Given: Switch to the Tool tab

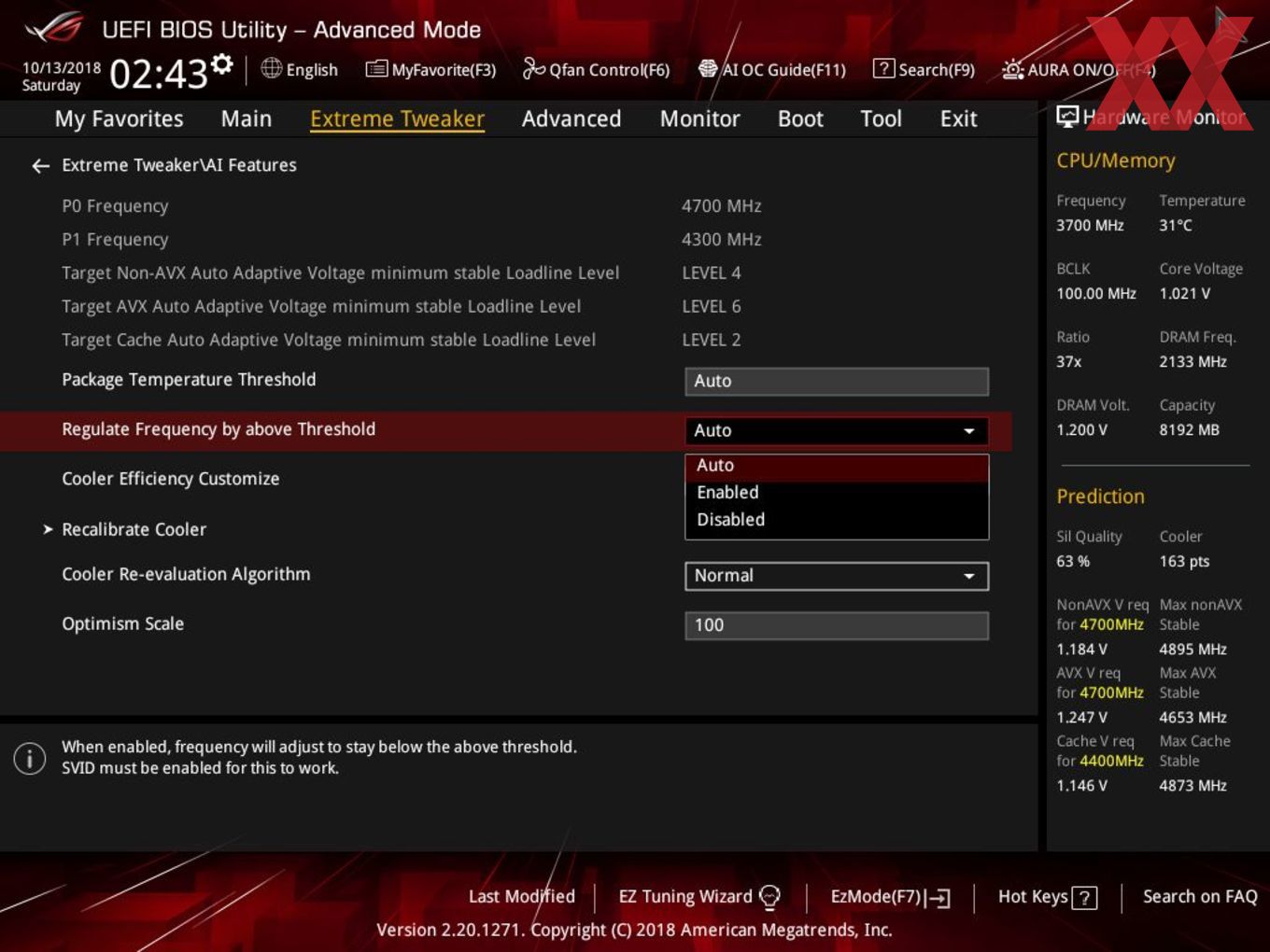Looking at the screenshot, I should coord(881,119).
